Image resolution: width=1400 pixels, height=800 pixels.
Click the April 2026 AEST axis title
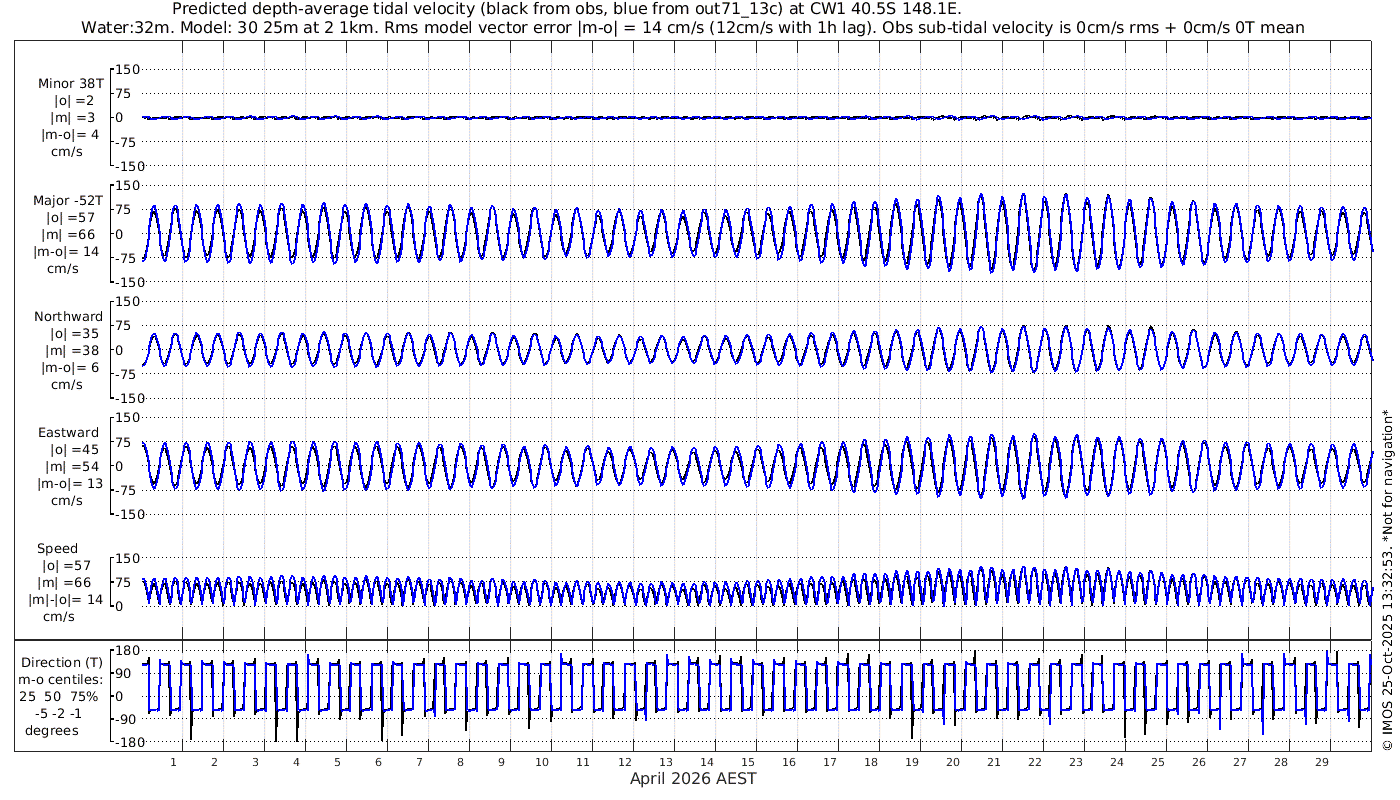point(692,779)
